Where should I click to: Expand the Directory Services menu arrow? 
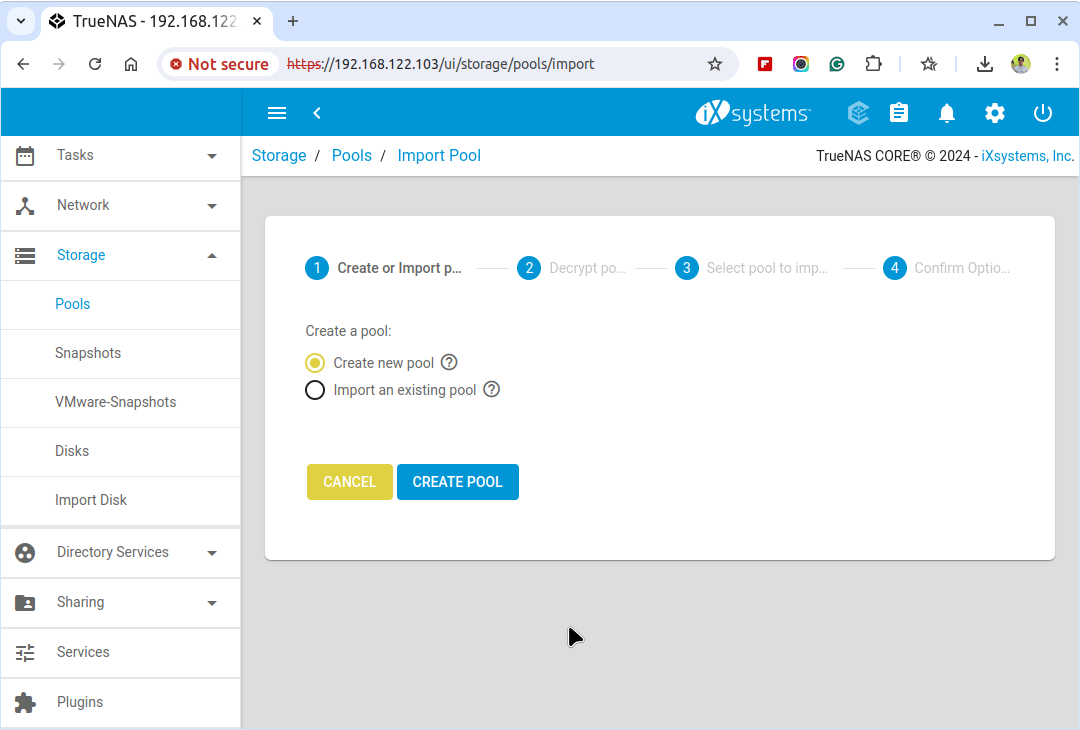click(212, 553)
